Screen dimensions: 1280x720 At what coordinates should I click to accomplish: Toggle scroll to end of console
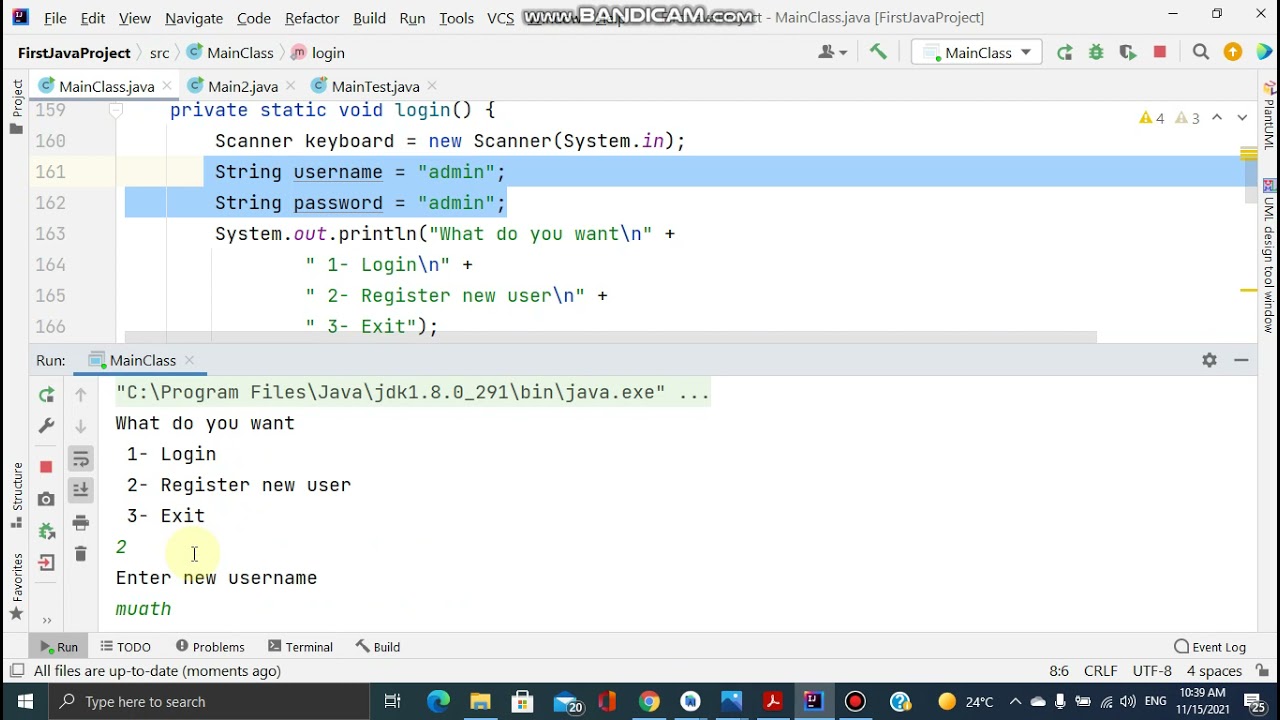tap(81, 490)
